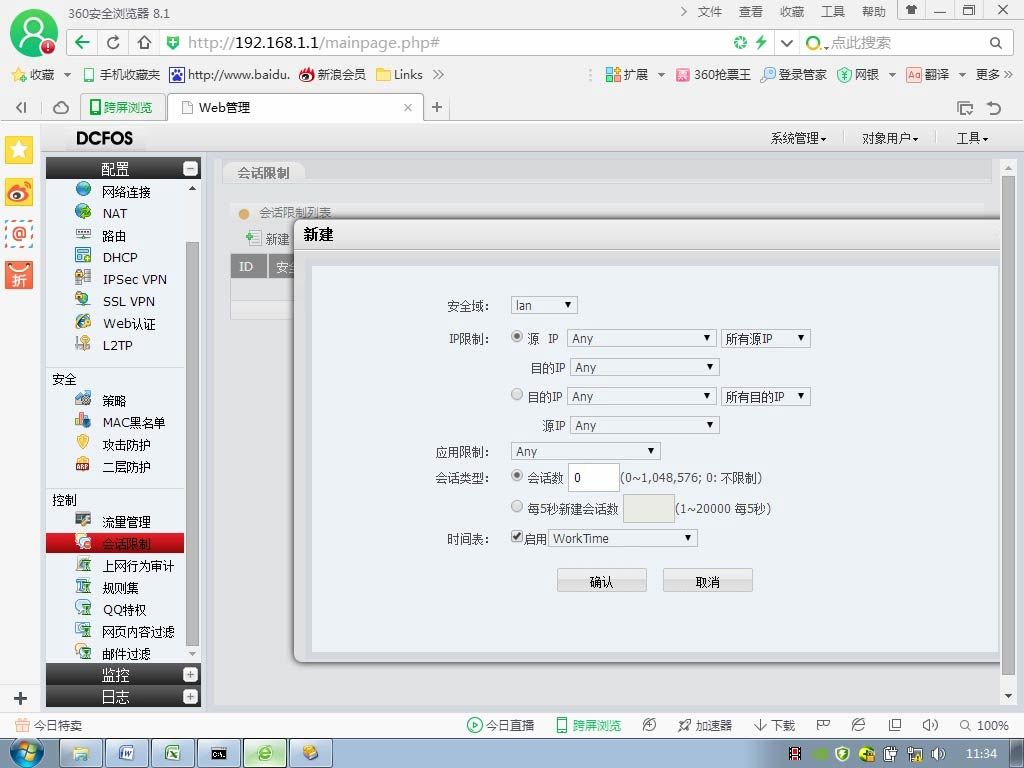The height and width of the screenshot is (768, 1024).
Task: Select the 源 IP radio button
Action: pos(517,336)
